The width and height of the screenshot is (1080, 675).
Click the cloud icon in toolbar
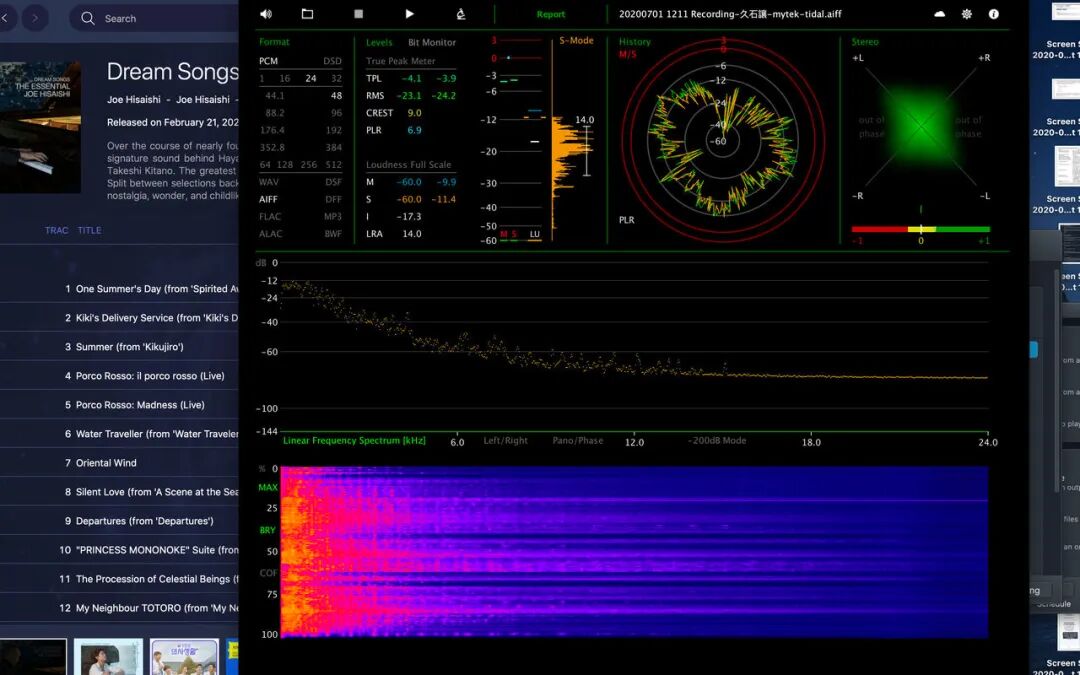pyautogui.click(x=939, y=14)
